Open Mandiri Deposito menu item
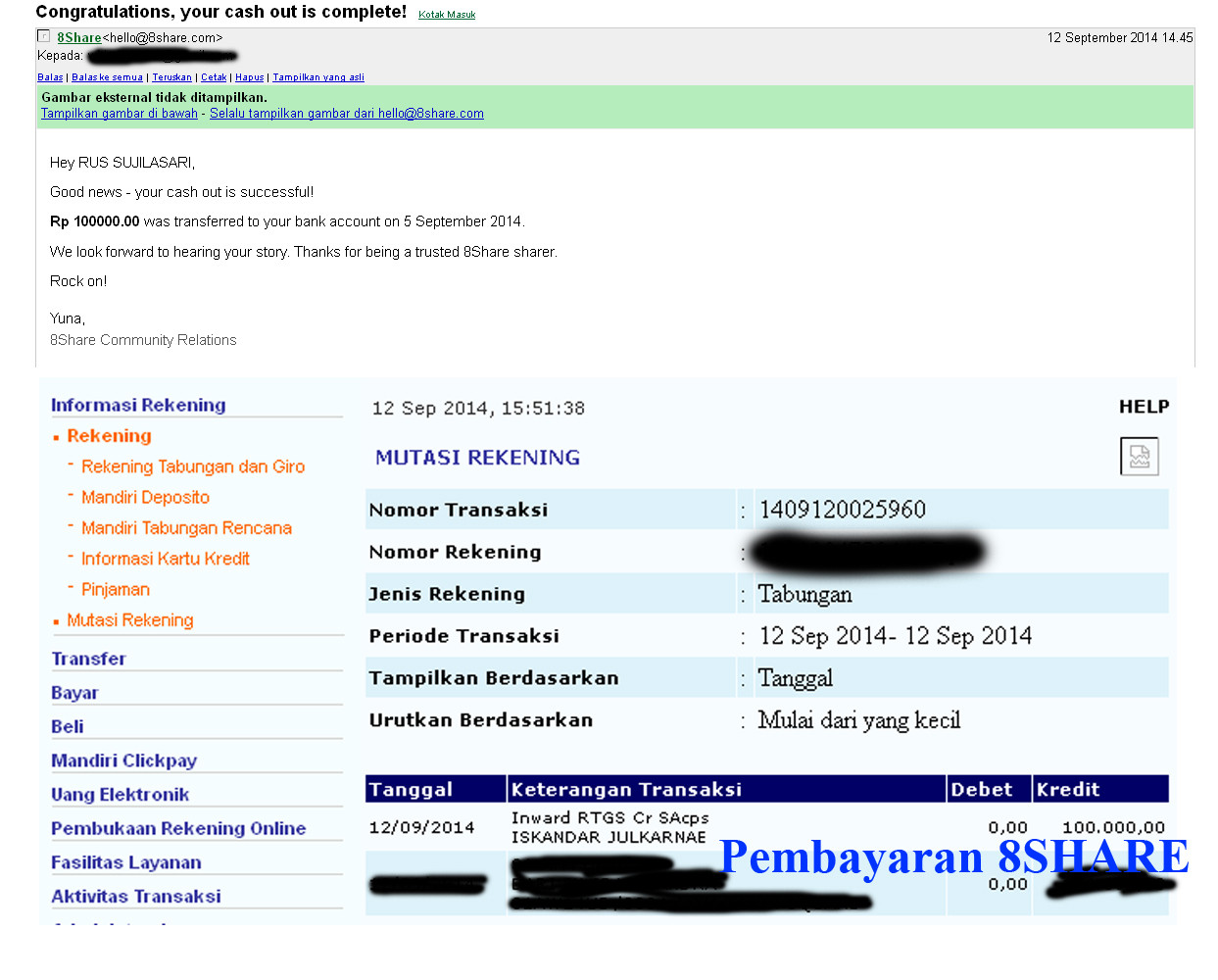The height and width of the screenshot is (980, 1218). click(145, 497)
